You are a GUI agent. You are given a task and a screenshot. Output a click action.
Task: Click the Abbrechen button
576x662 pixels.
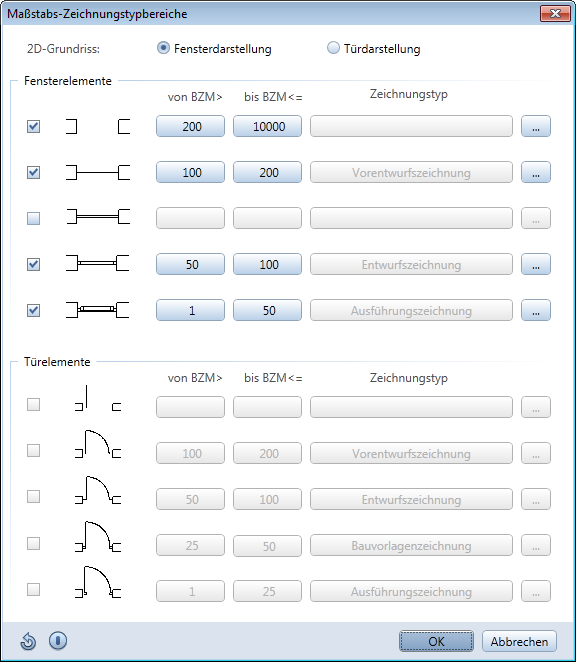519,641
